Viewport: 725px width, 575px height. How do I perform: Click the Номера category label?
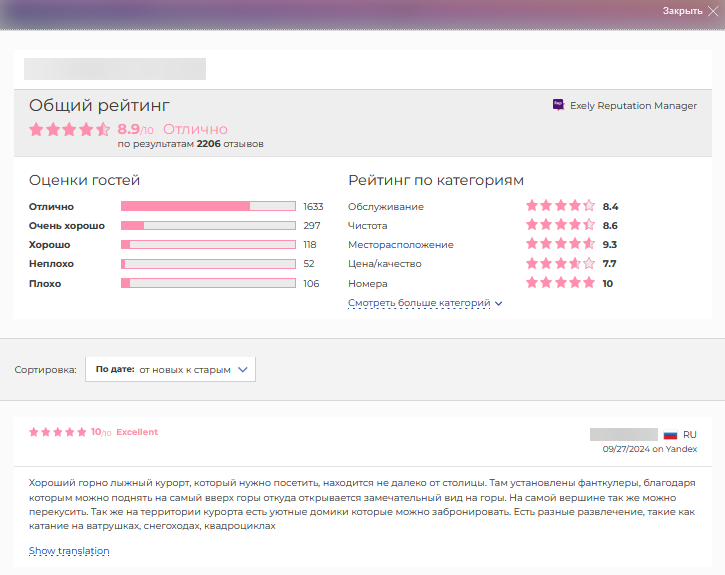pyautogui.click(x=368, y=283)
